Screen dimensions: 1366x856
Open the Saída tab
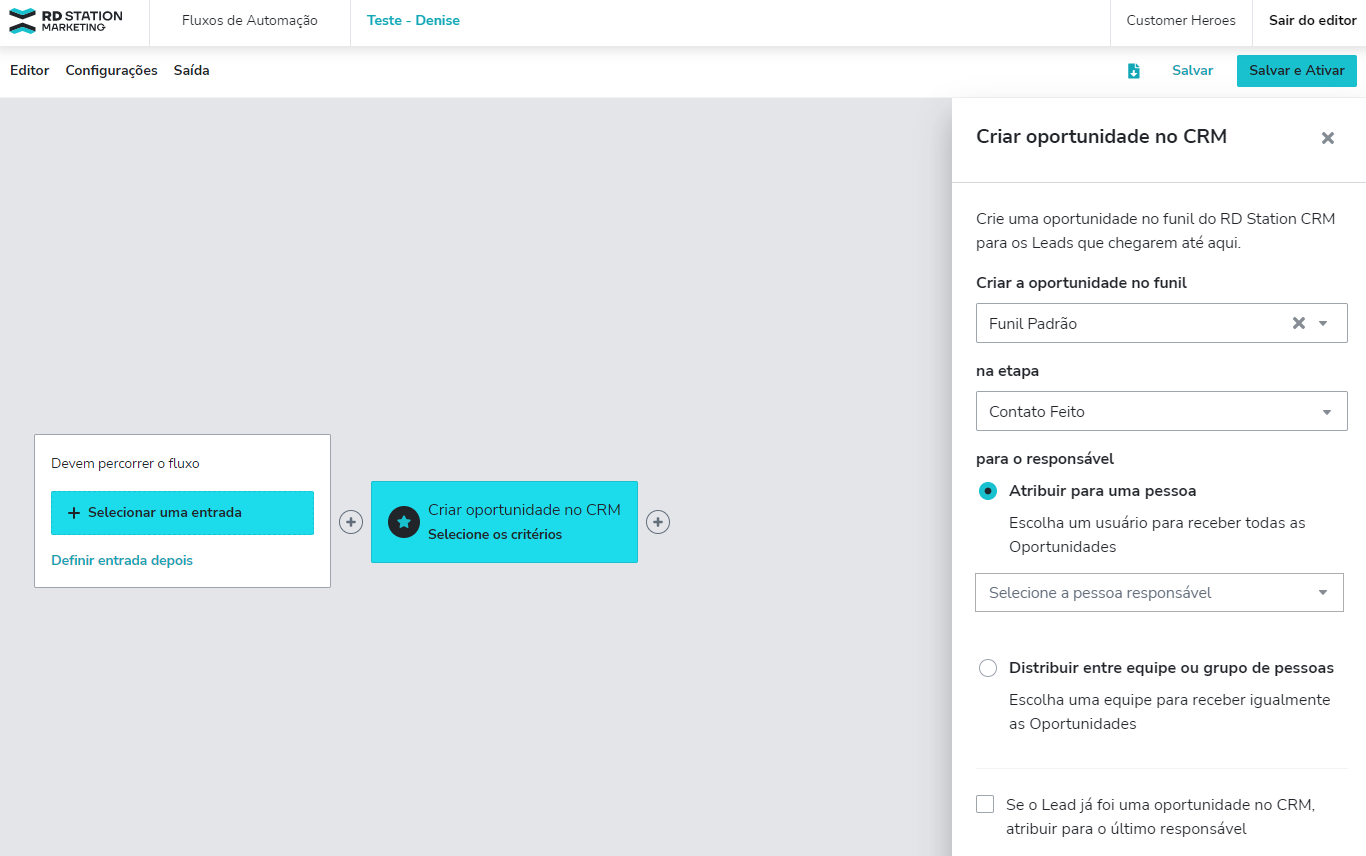(191, 71)
